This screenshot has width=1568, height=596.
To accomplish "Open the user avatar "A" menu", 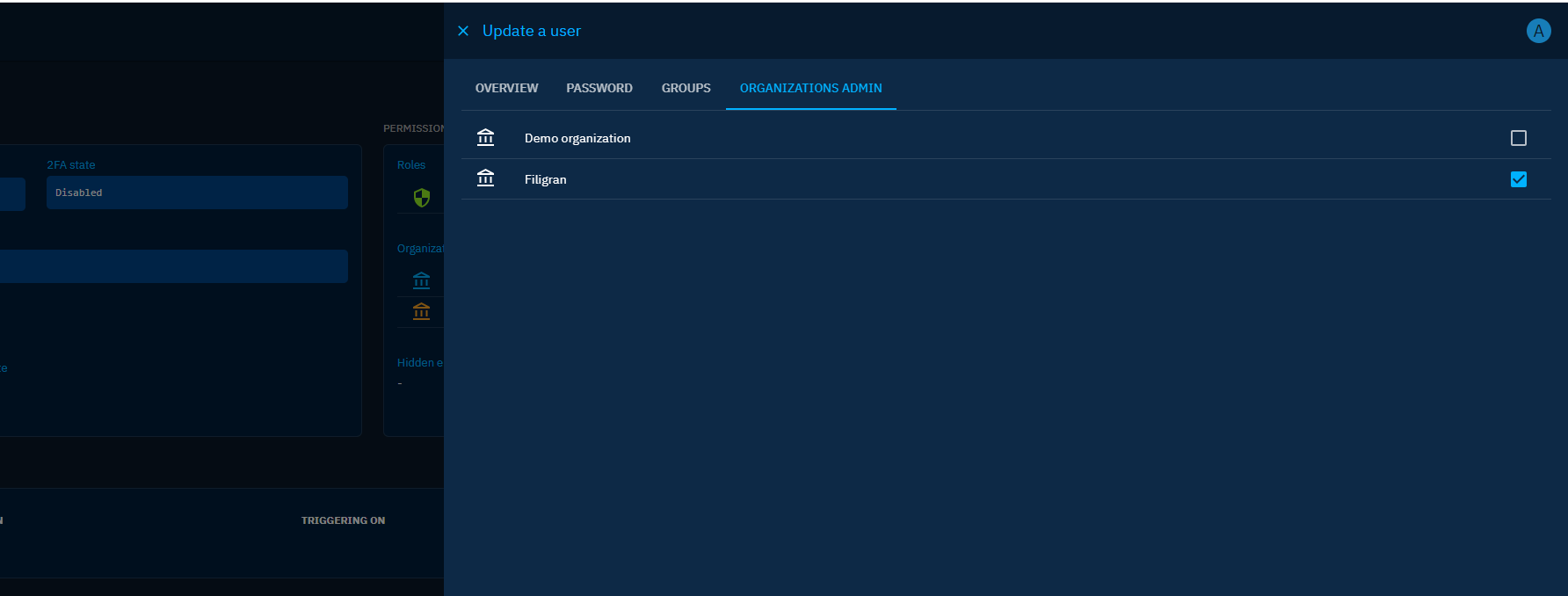I will [x=1538, y=31].
